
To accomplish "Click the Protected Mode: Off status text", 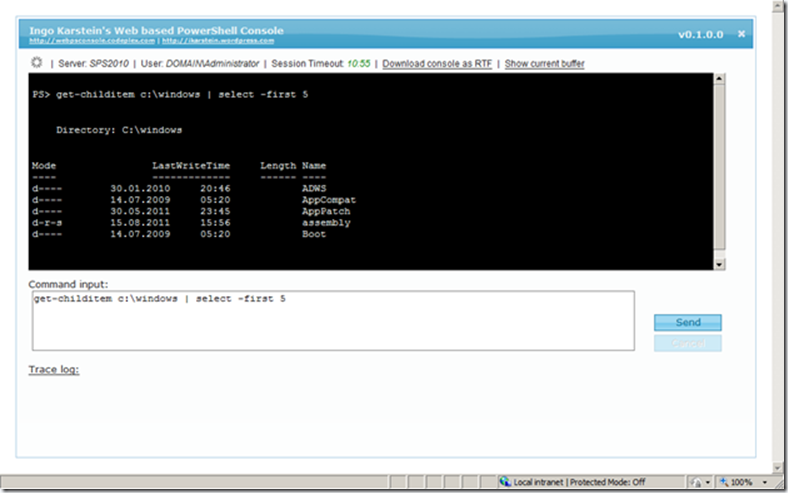I will pyautogui.click(x=607, y=482).
